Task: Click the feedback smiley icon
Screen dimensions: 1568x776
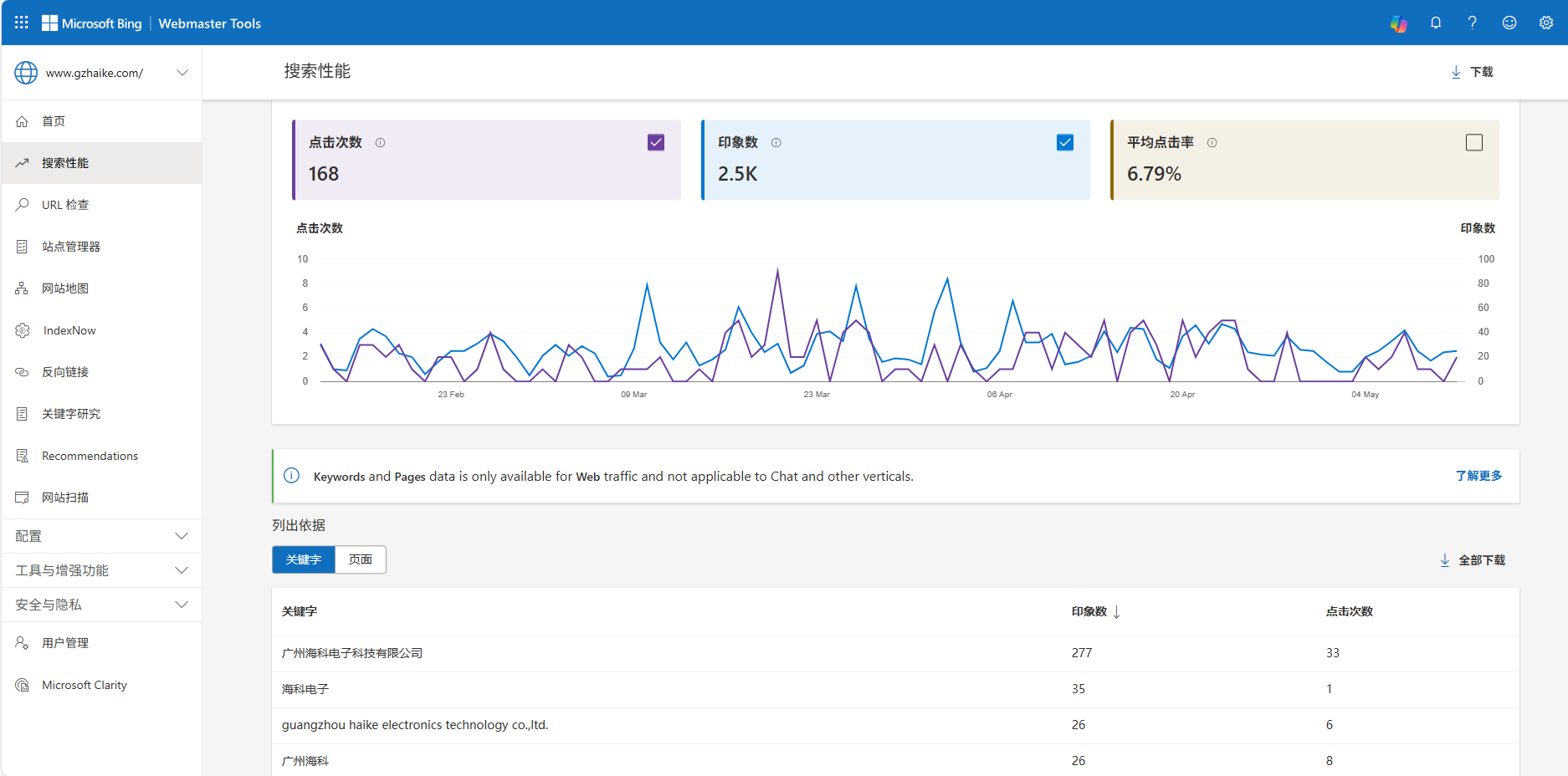Action: [1509, 23]
